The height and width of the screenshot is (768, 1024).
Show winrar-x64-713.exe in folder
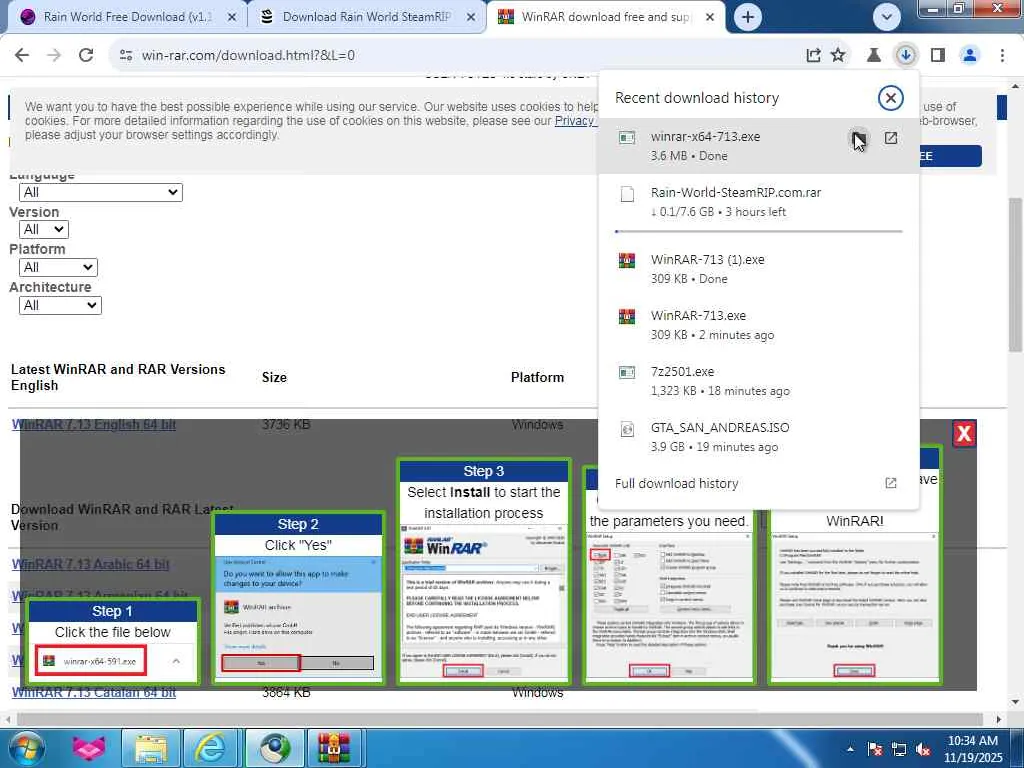[x=858, y=138]
